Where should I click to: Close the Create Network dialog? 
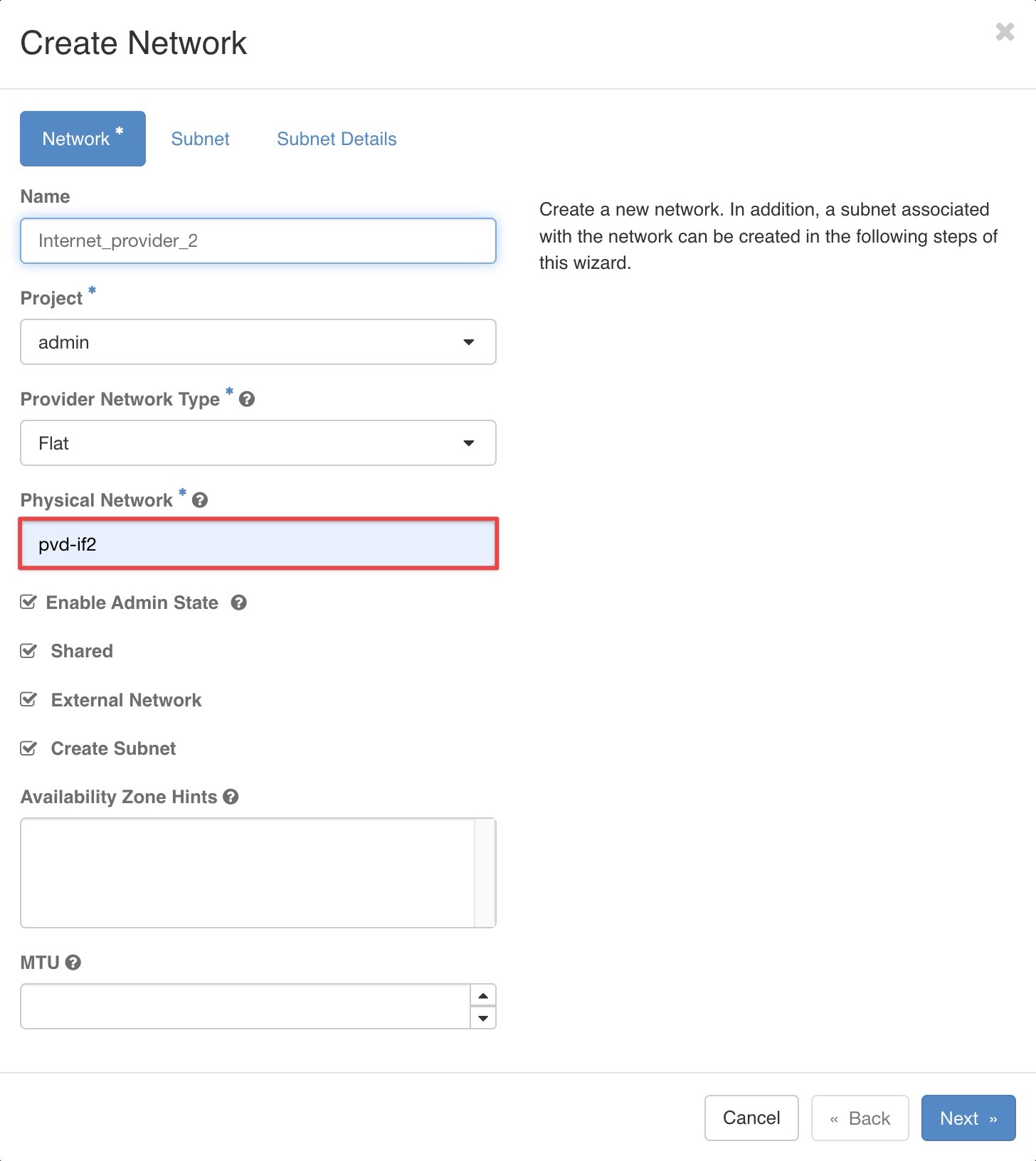[x=1005, y=32]
